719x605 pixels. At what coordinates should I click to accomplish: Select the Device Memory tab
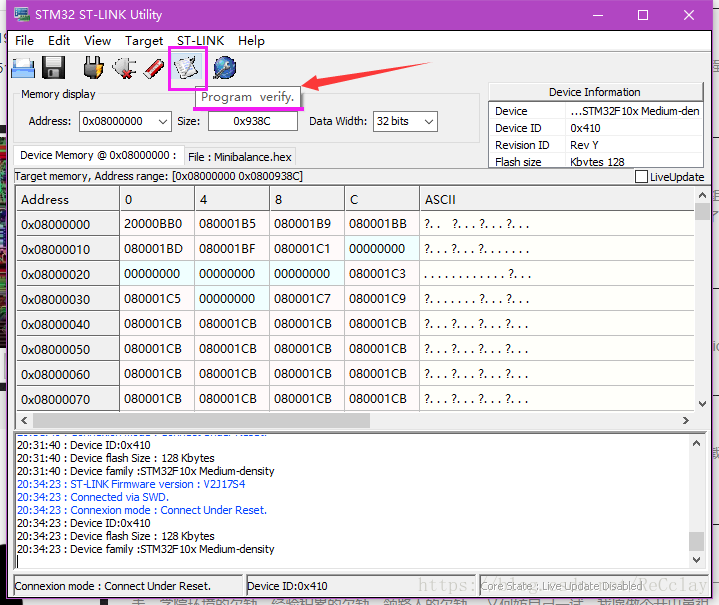click(x=98, y=156)
